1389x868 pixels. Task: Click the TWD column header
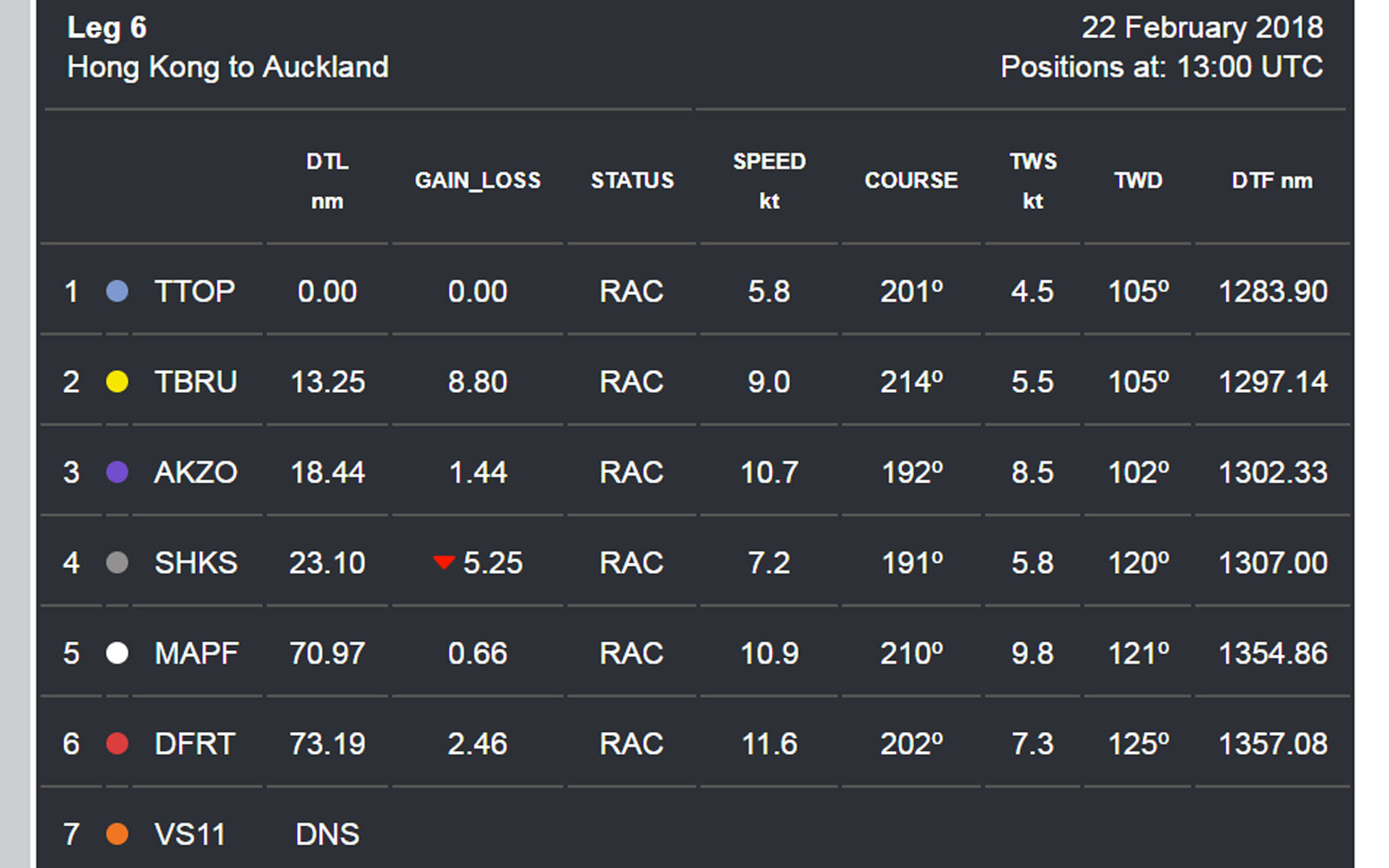coord(1138,181)
